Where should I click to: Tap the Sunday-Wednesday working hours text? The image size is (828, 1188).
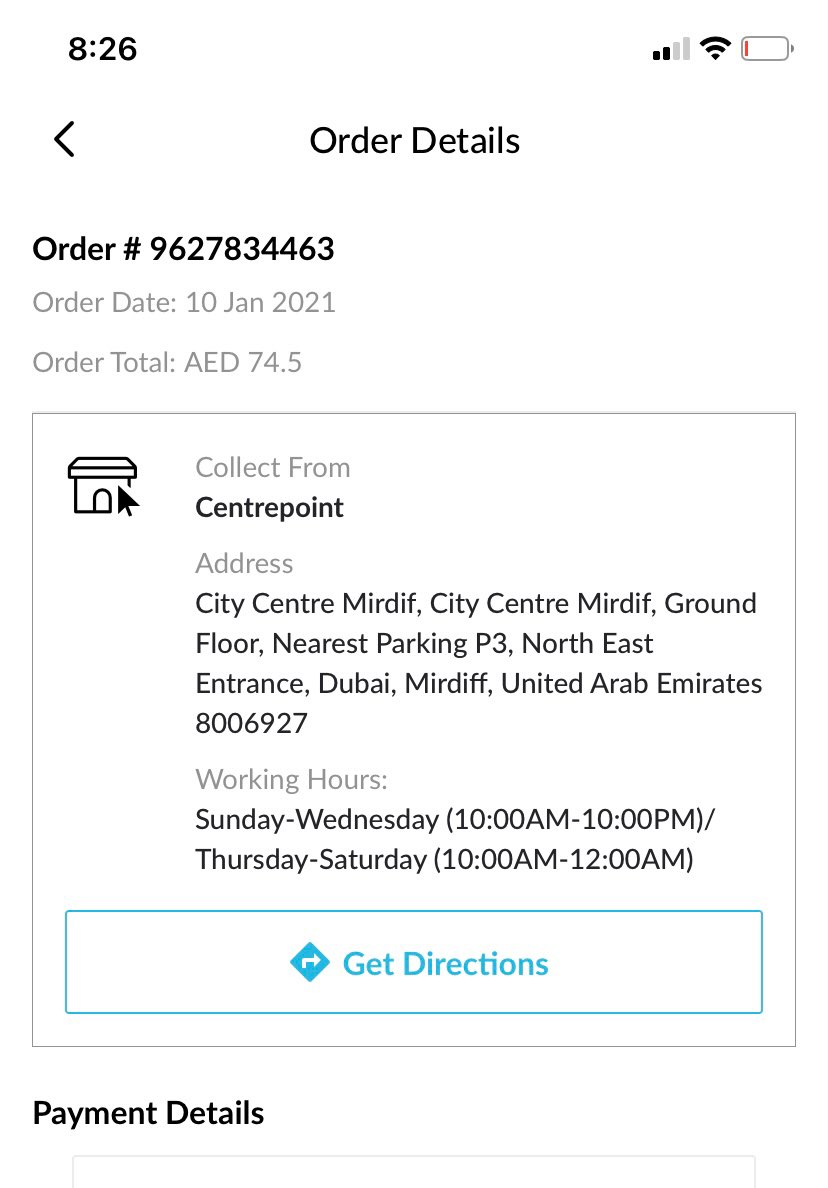(x=455, y=819)
